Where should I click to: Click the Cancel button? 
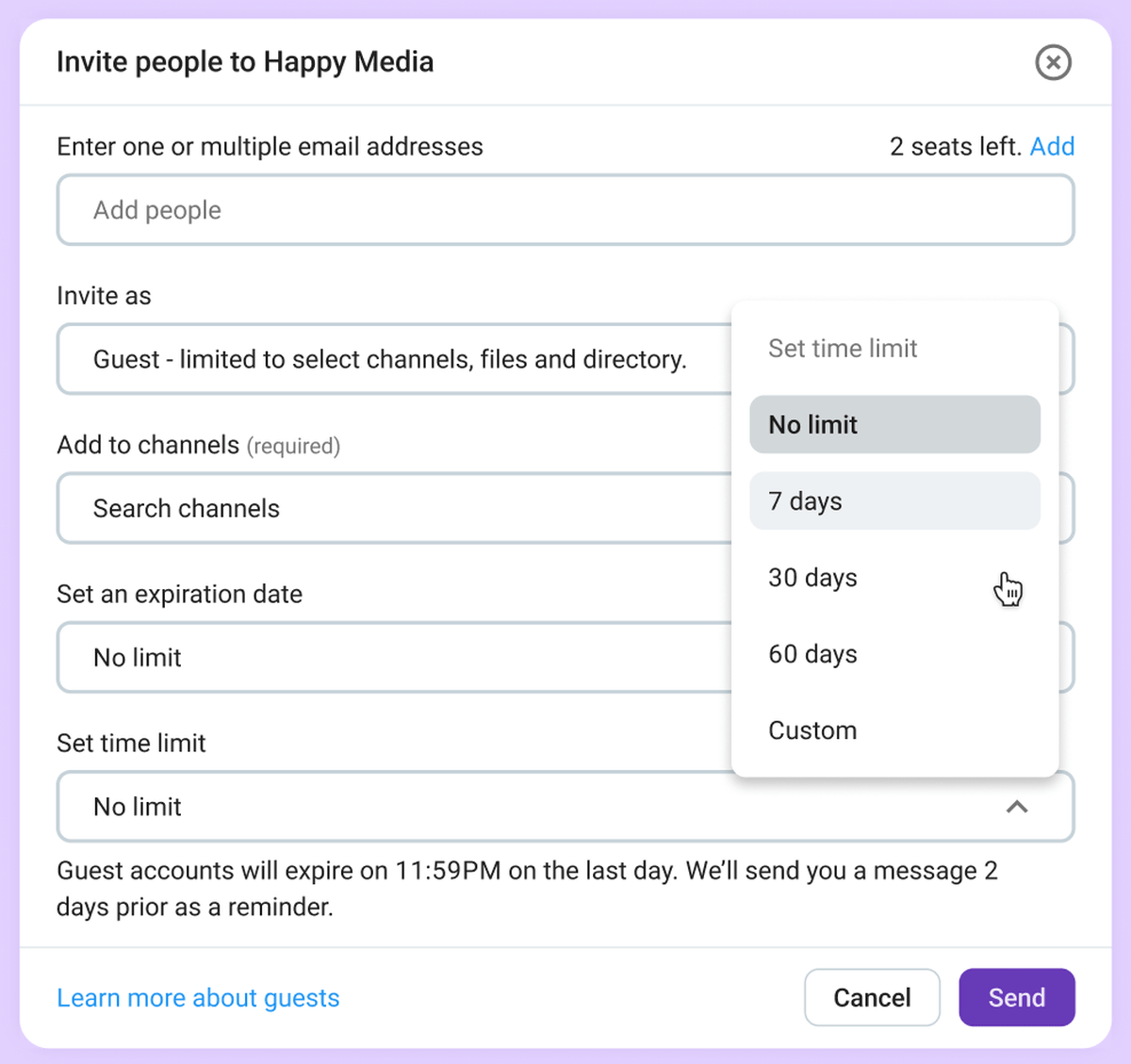tap(872, 997)
